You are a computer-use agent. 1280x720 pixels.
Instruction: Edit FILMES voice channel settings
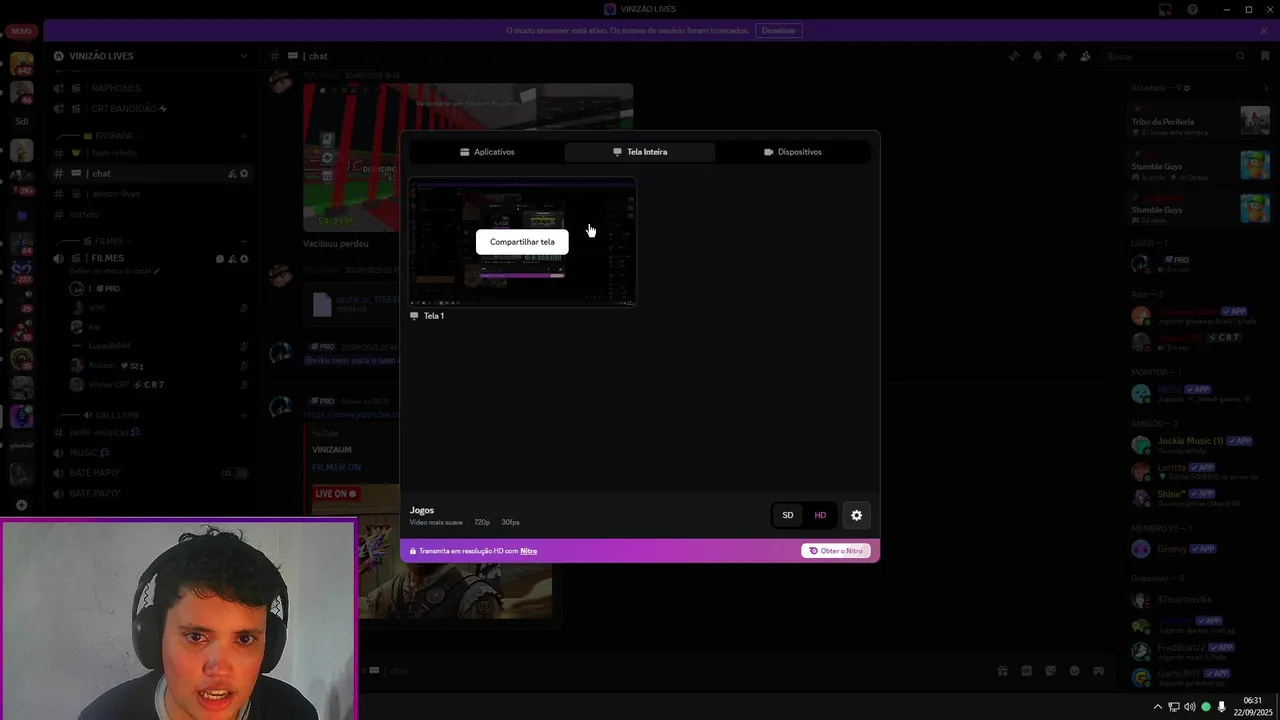pyautogui.click(x=244, y=259)
